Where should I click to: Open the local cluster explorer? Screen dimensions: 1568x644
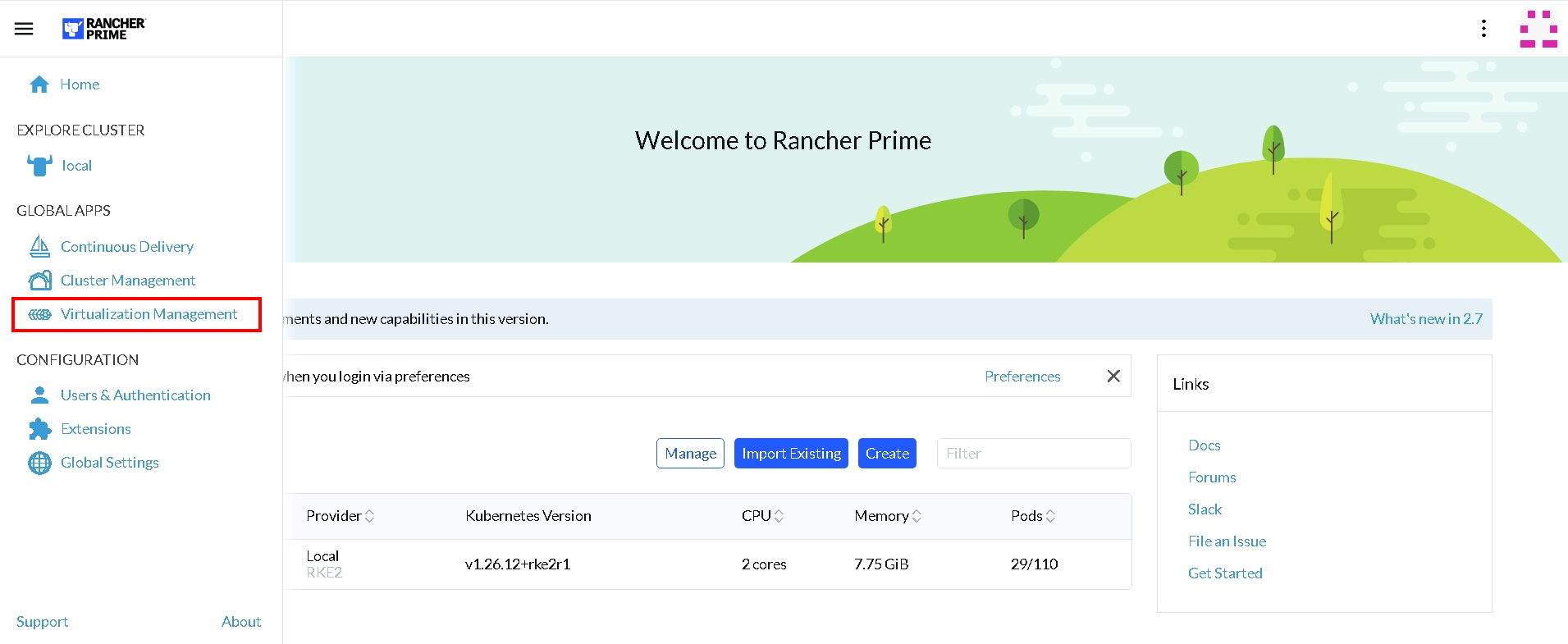76,166
